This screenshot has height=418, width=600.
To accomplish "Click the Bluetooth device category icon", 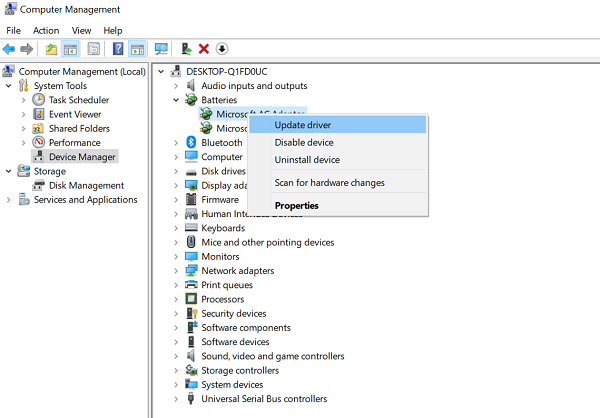I will point(191,143).
